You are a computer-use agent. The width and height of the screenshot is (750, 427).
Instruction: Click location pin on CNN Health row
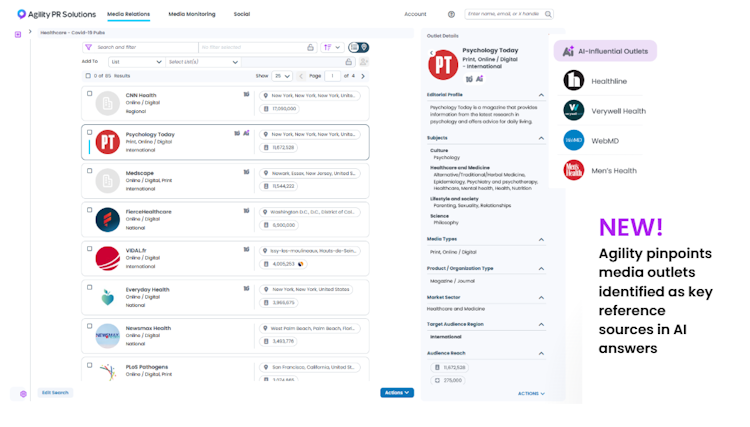click(266, 96)
